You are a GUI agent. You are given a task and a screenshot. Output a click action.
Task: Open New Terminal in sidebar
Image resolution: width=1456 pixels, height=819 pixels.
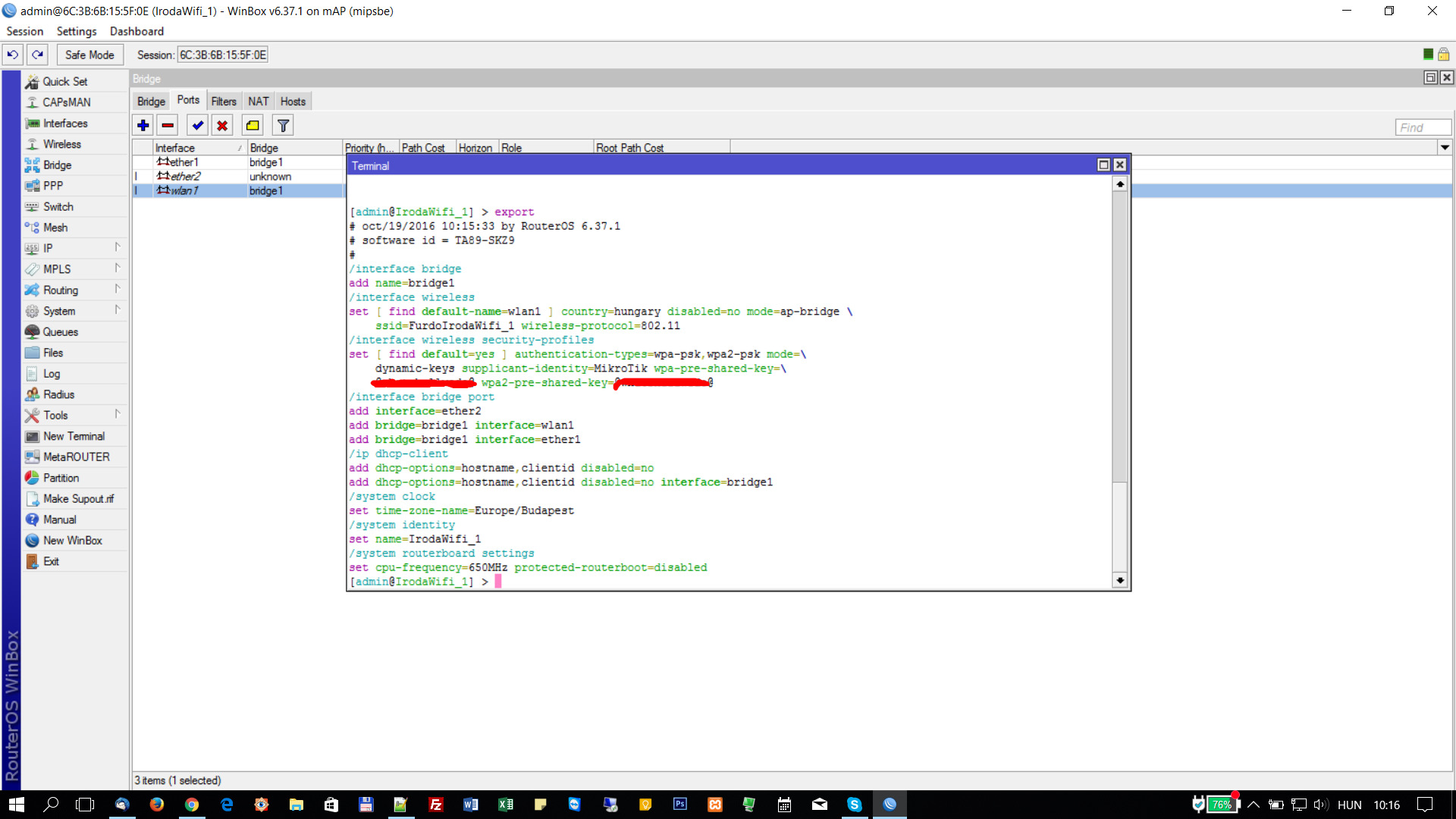[74, 436]
